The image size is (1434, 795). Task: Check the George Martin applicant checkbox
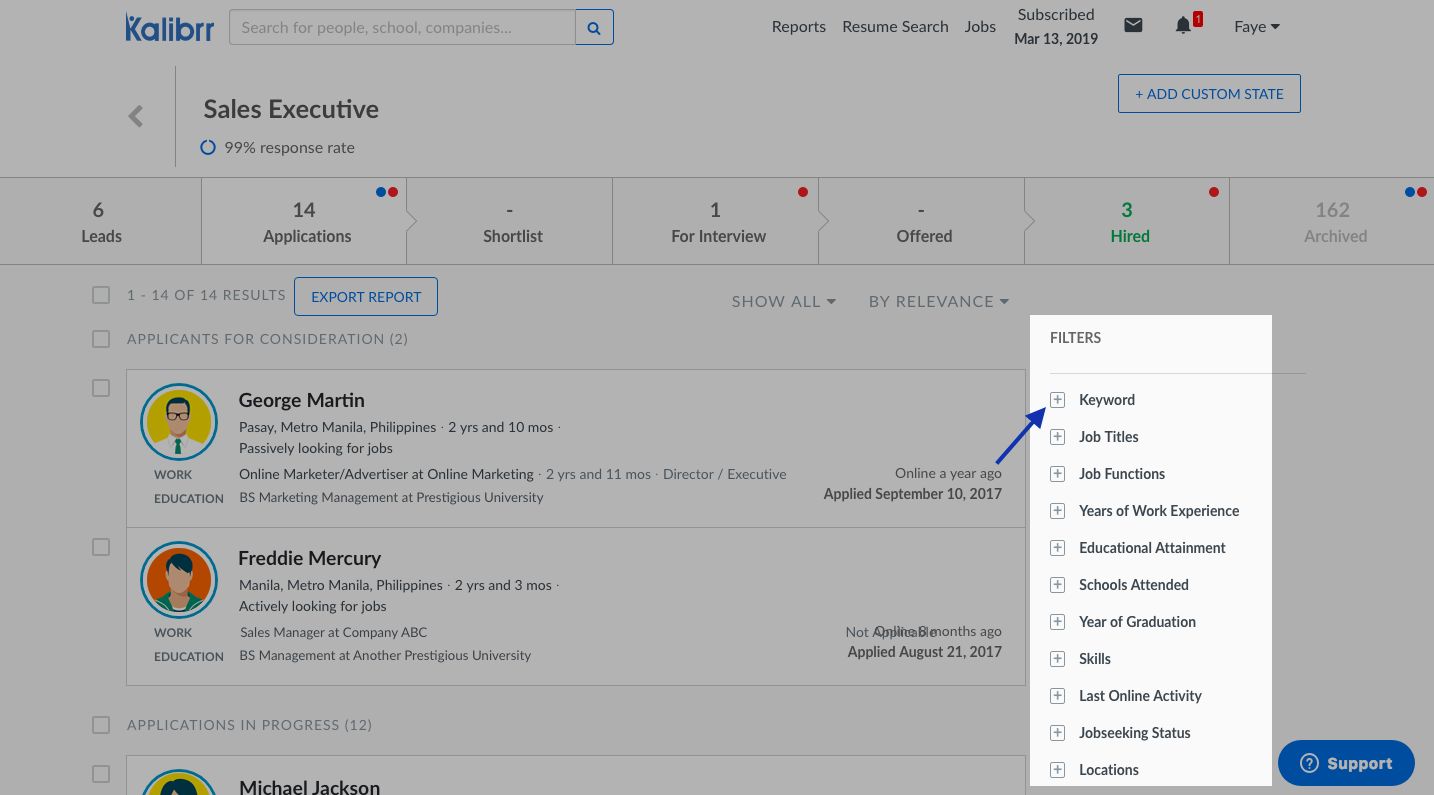coord(101,388)
